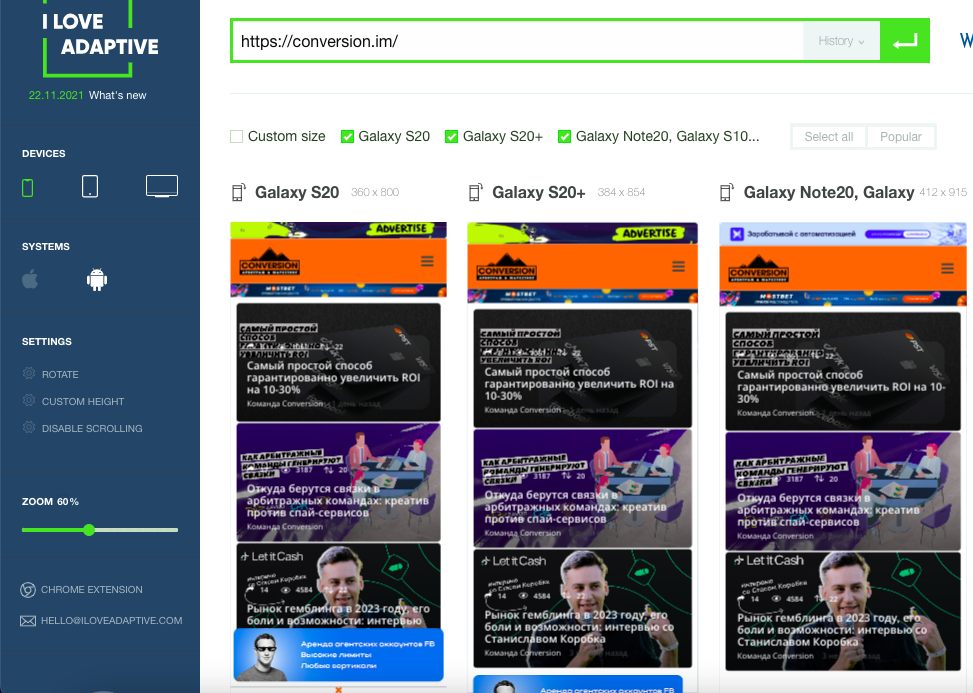Click the ZOOM 60% label

(x=50, y=501)
